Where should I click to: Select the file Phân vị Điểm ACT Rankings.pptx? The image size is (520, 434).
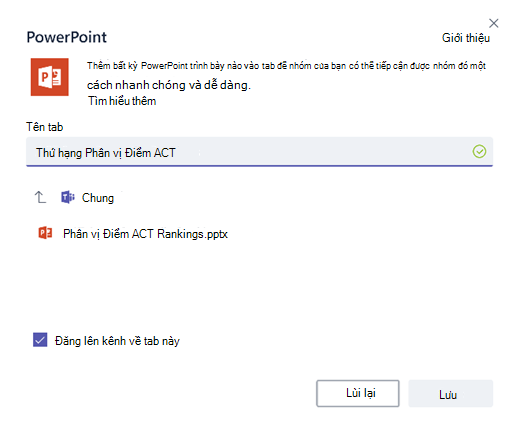click(x=145, y=234)
